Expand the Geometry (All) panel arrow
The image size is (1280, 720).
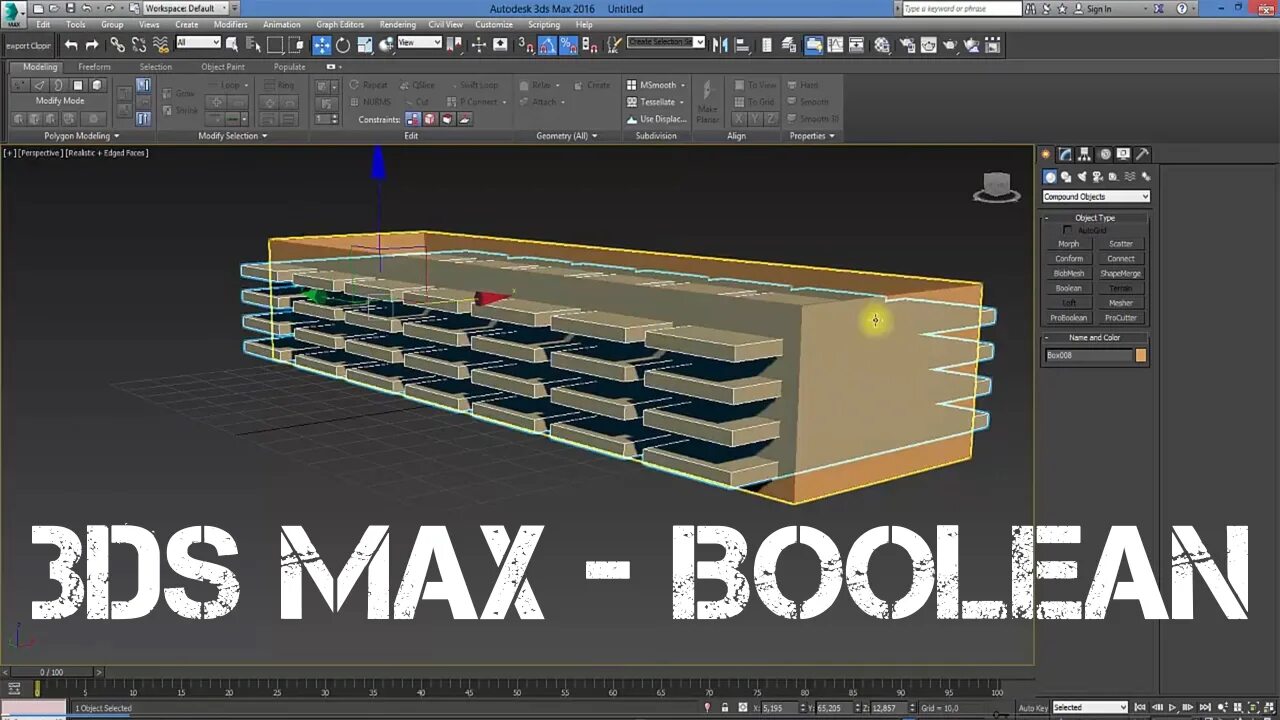point(594,136)
